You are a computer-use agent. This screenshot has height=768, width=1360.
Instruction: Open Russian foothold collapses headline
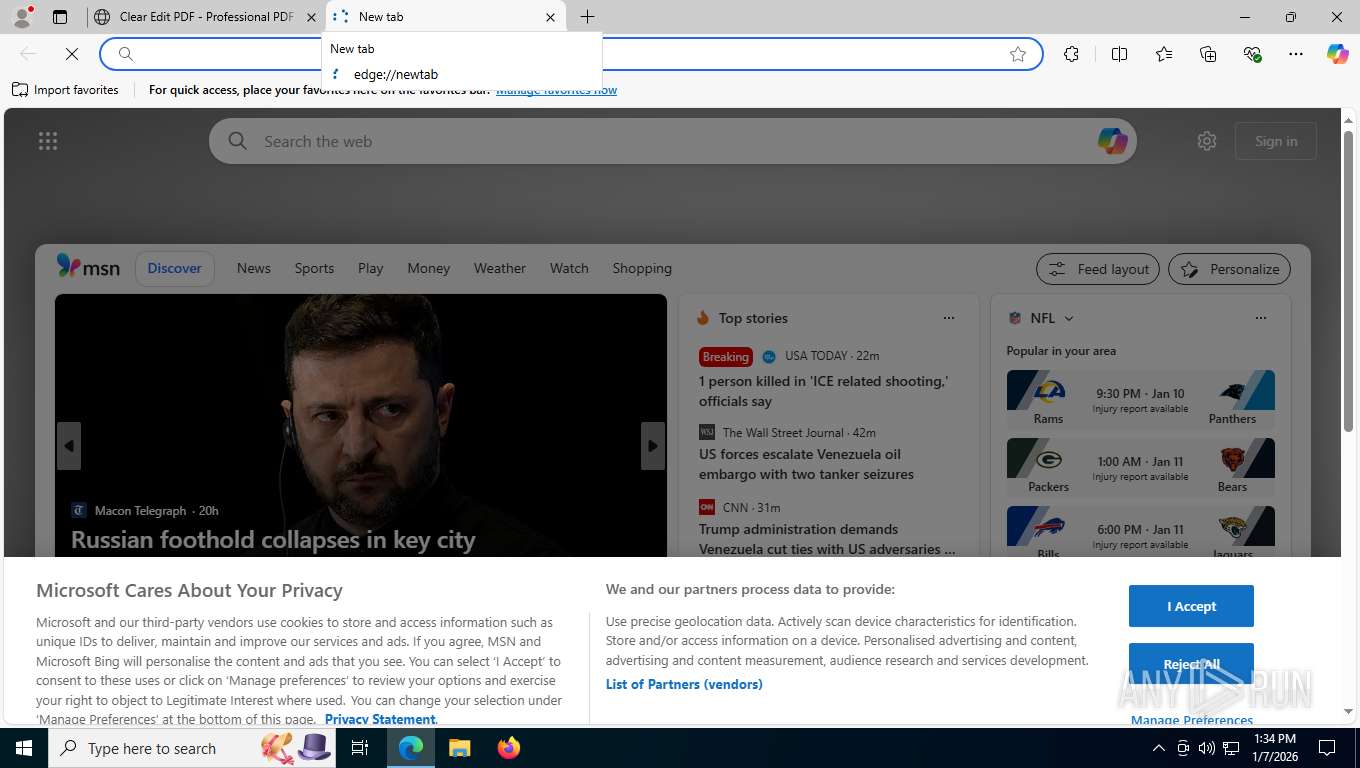pos(273,540)
